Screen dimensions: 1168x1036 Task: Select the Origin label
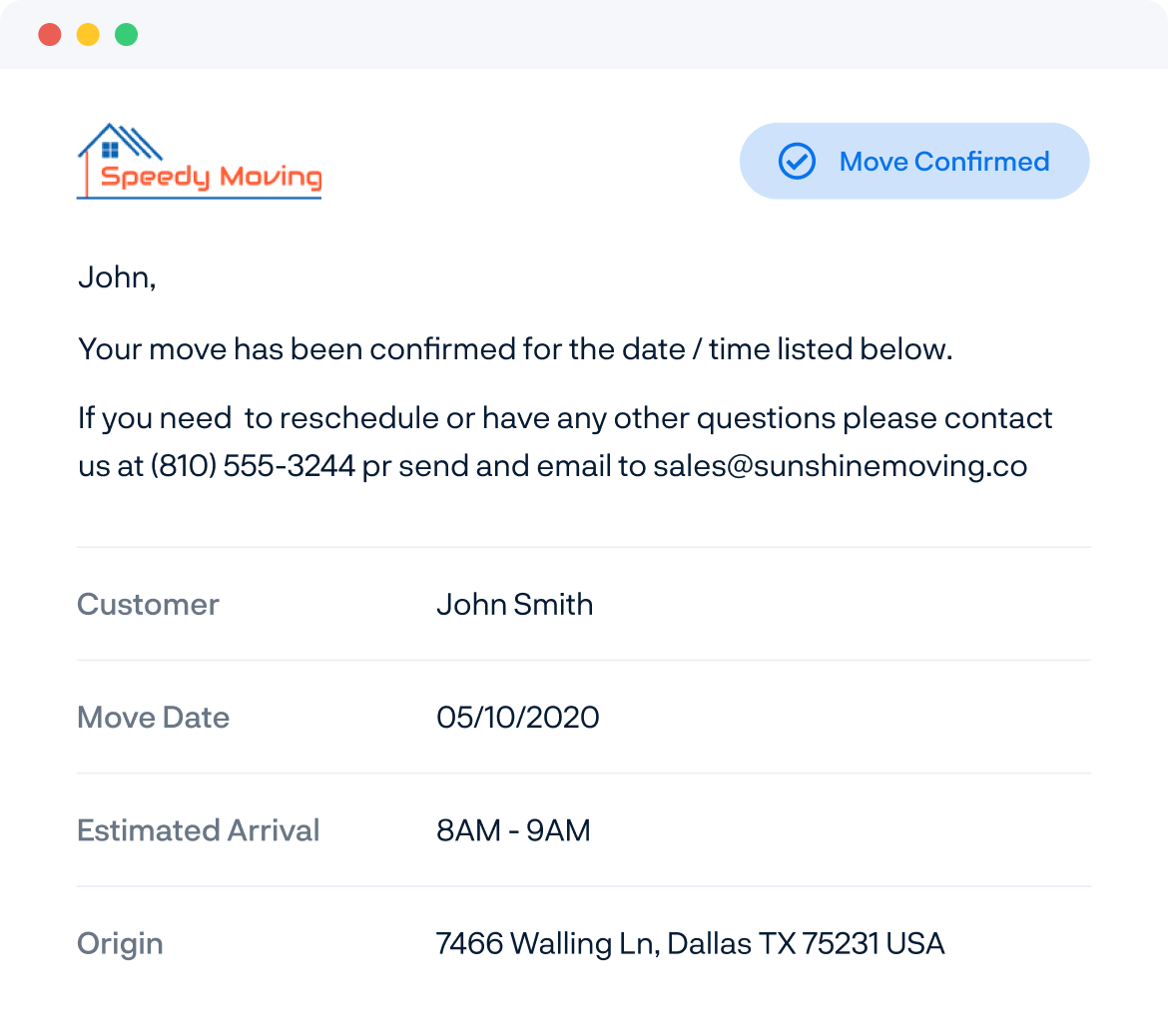click(x=120, y=943)
